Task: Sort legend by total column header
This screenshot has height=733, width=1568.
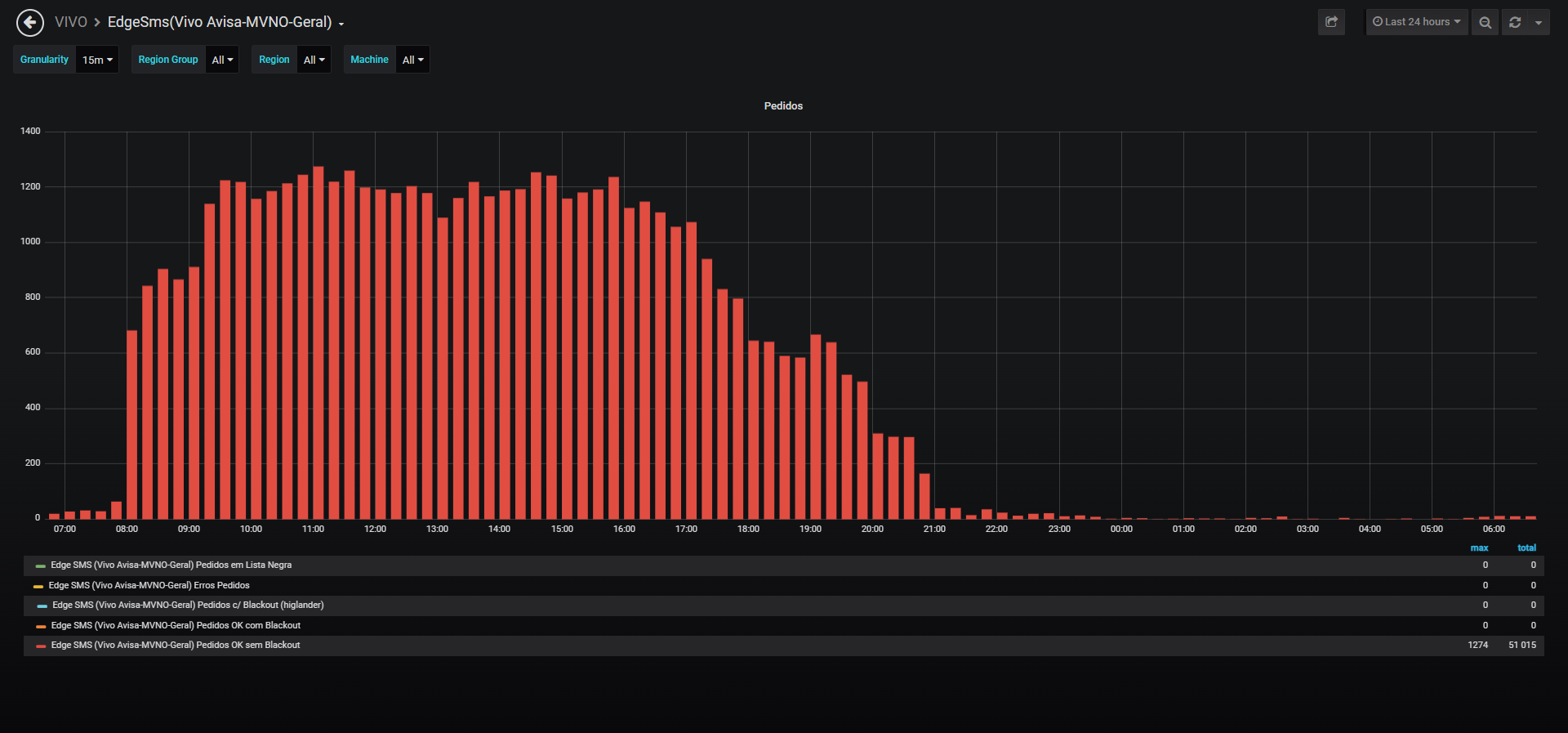Action: coord(1526,548)
